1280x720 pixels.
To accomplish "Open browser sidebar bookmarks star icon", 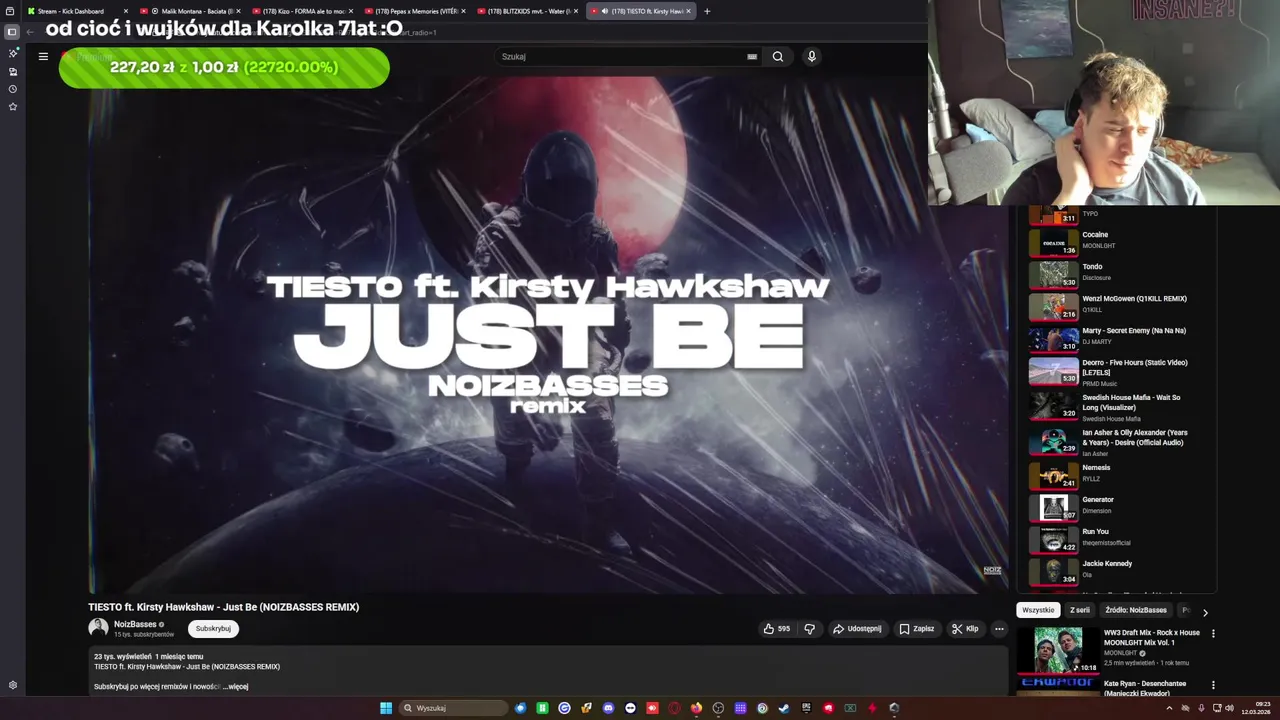I will pos(13,106).
